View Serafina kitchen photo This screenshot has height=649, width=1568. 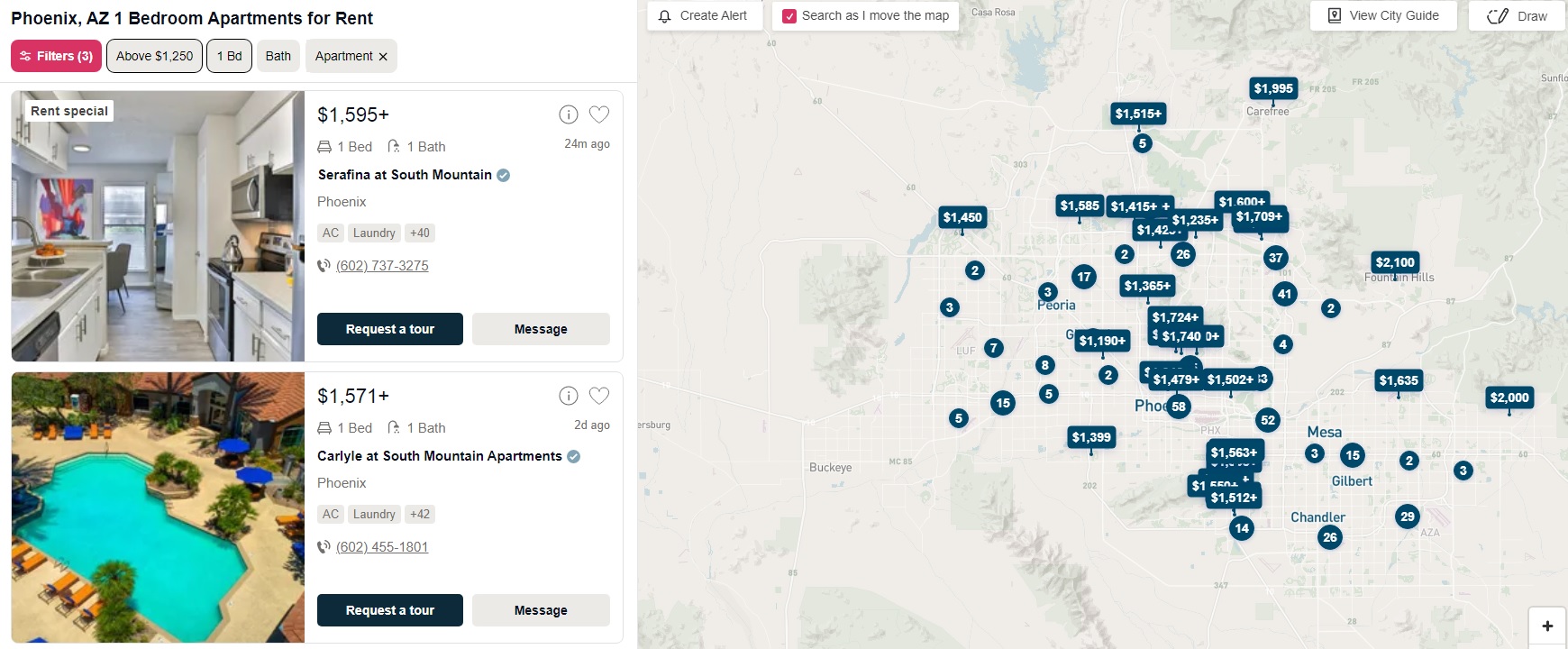point(158,226)
